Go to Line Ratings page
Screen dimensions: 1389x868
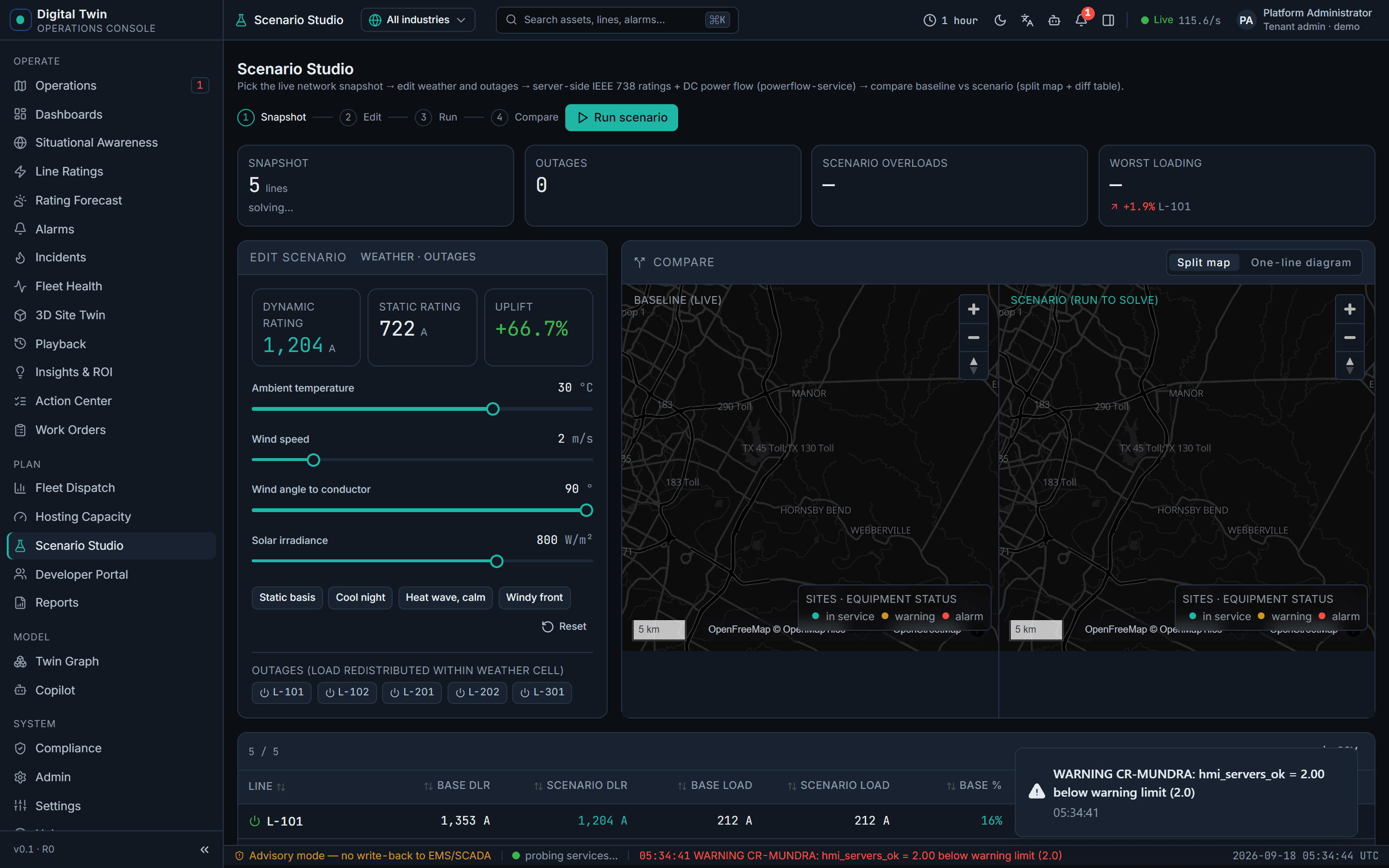coord(111,172)
